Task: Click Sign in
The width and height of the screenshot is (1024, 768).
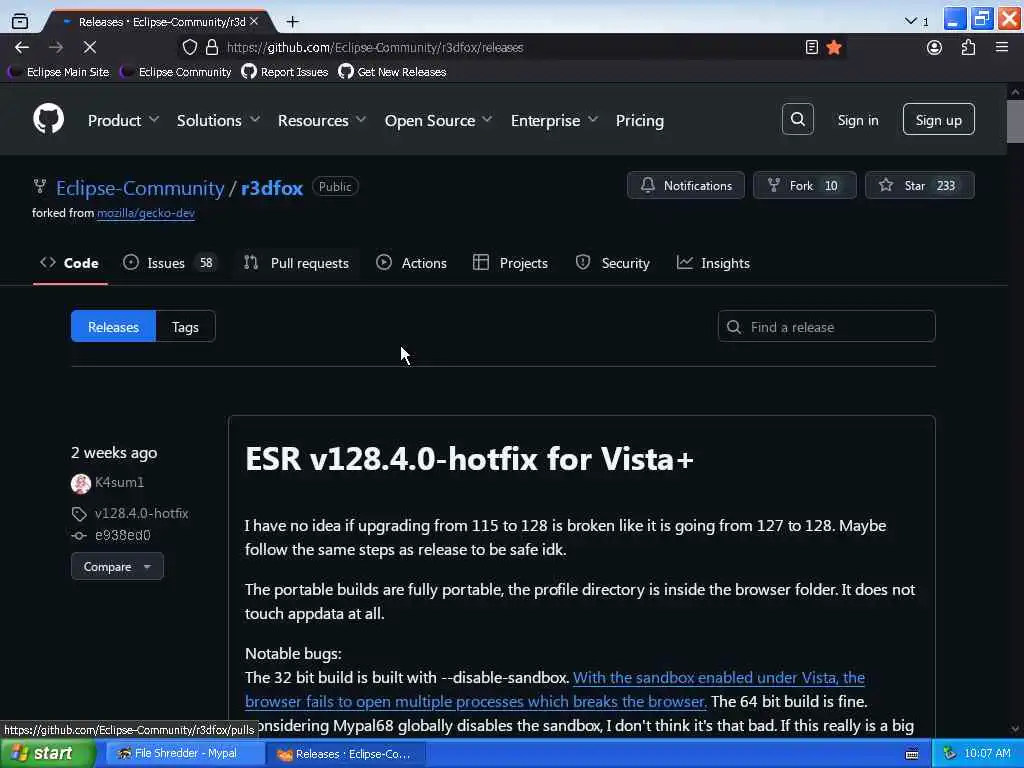Action: pos(857,120)
